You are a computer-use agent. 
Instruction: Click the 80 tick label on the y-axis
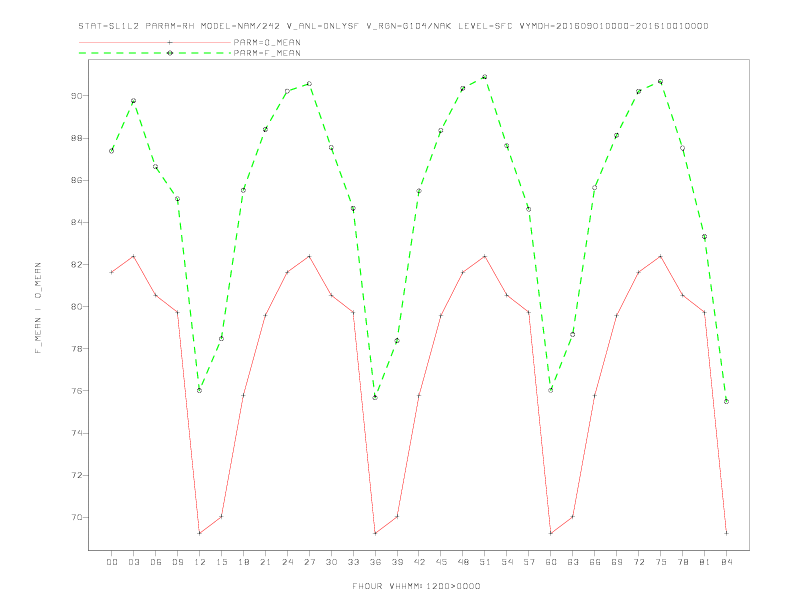coord(76,307)
